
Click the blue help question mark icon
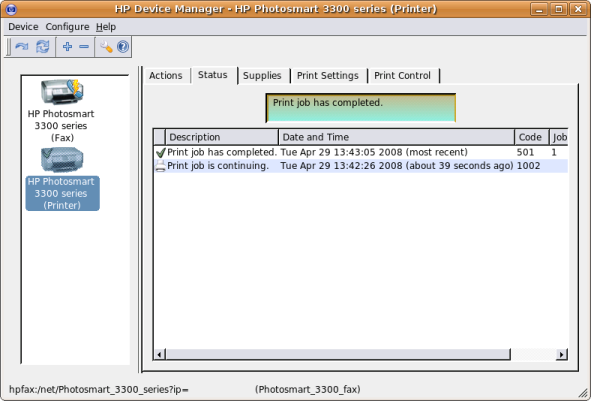123,47
